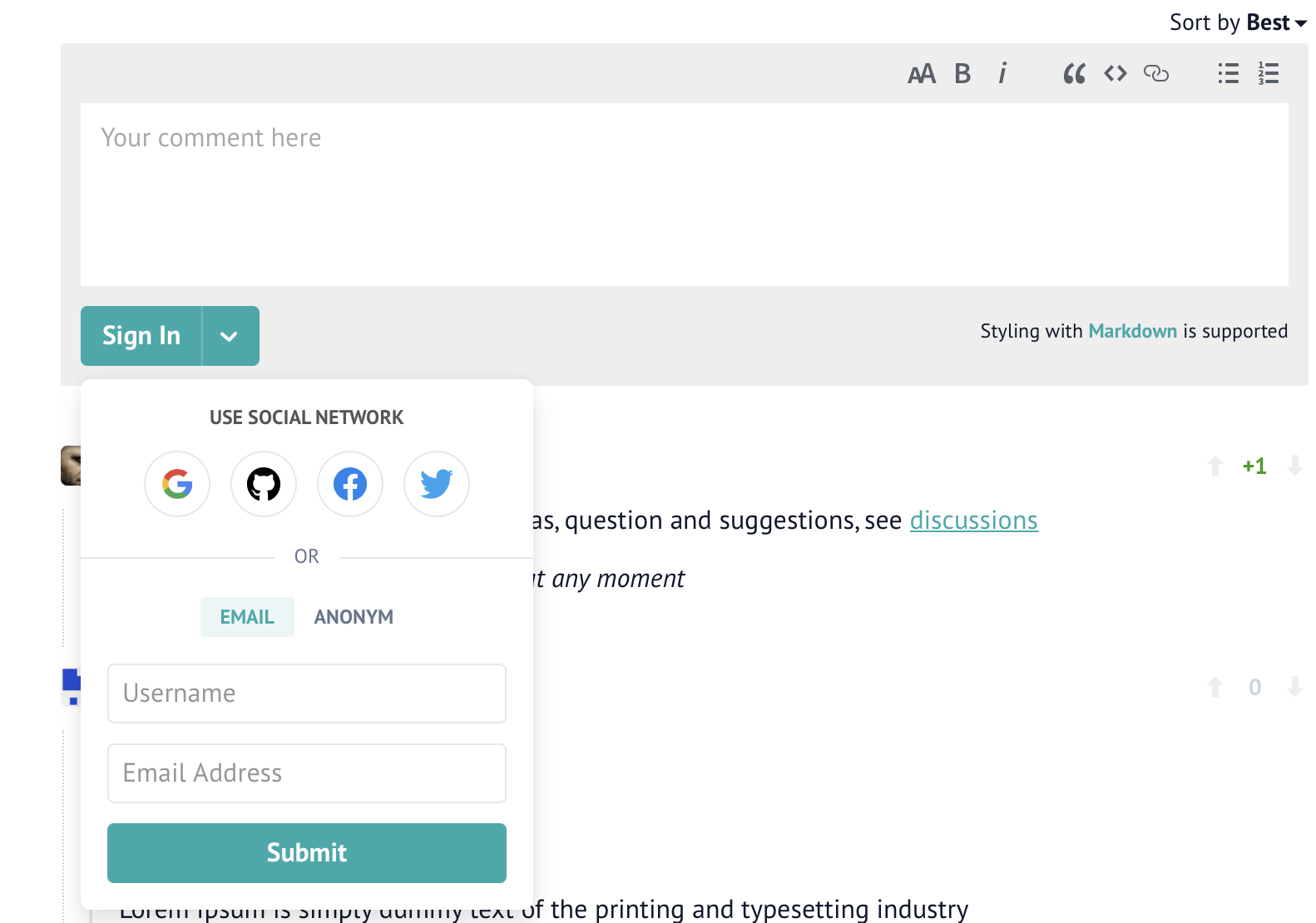
Task: Downvote the comment with +1 score
Action: [1295, 466]
